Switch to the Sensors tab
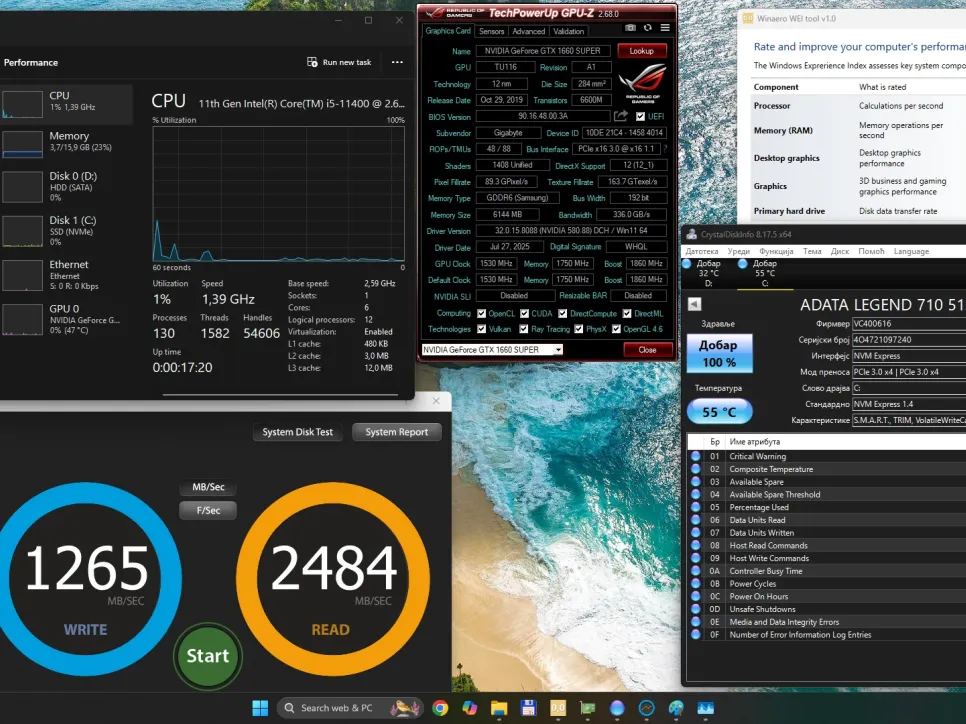The width and height of the screenshot is (966, 724). point(491,31)
